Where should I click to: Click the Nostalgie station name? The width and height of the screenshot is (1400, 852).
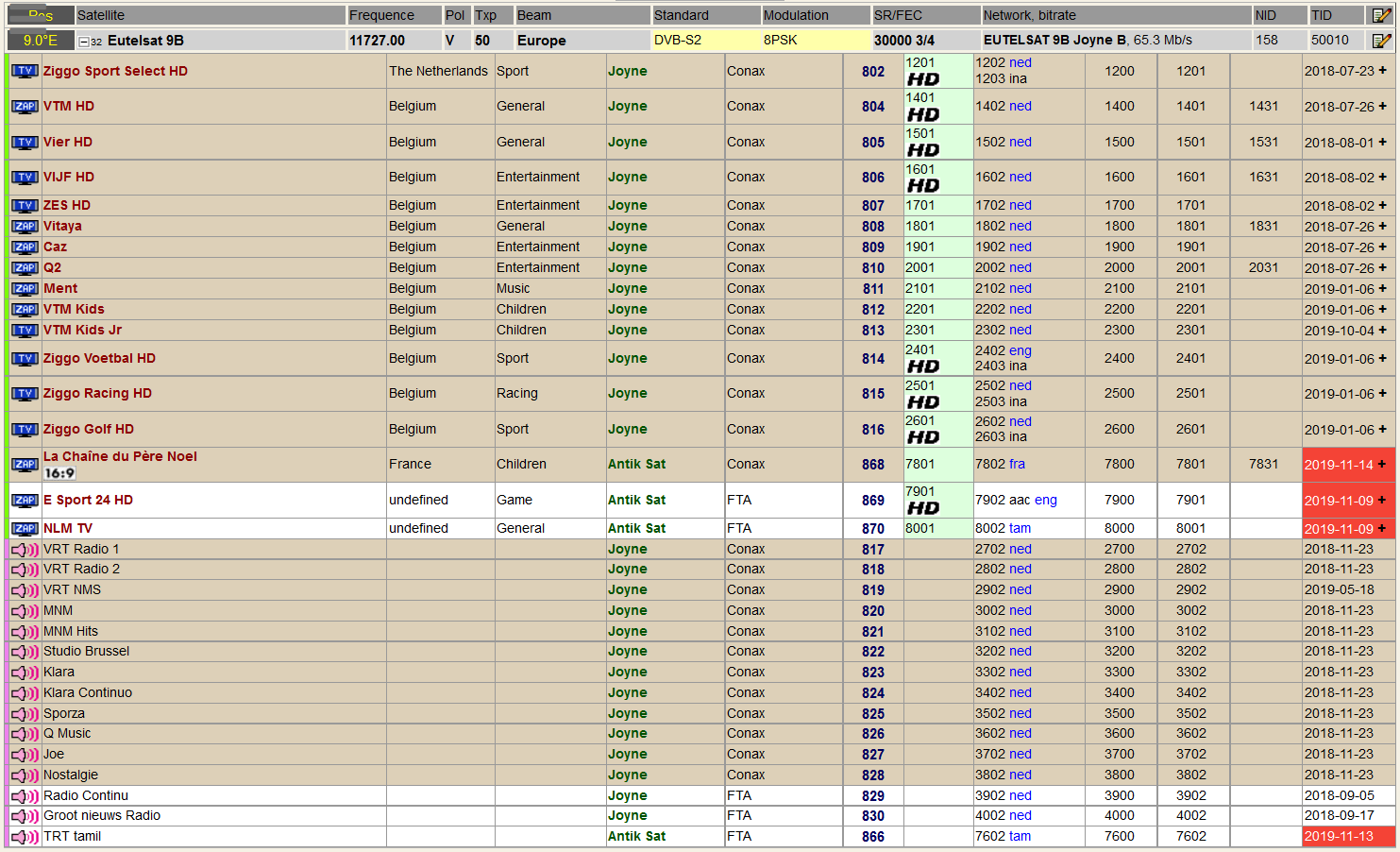point(71,775)
